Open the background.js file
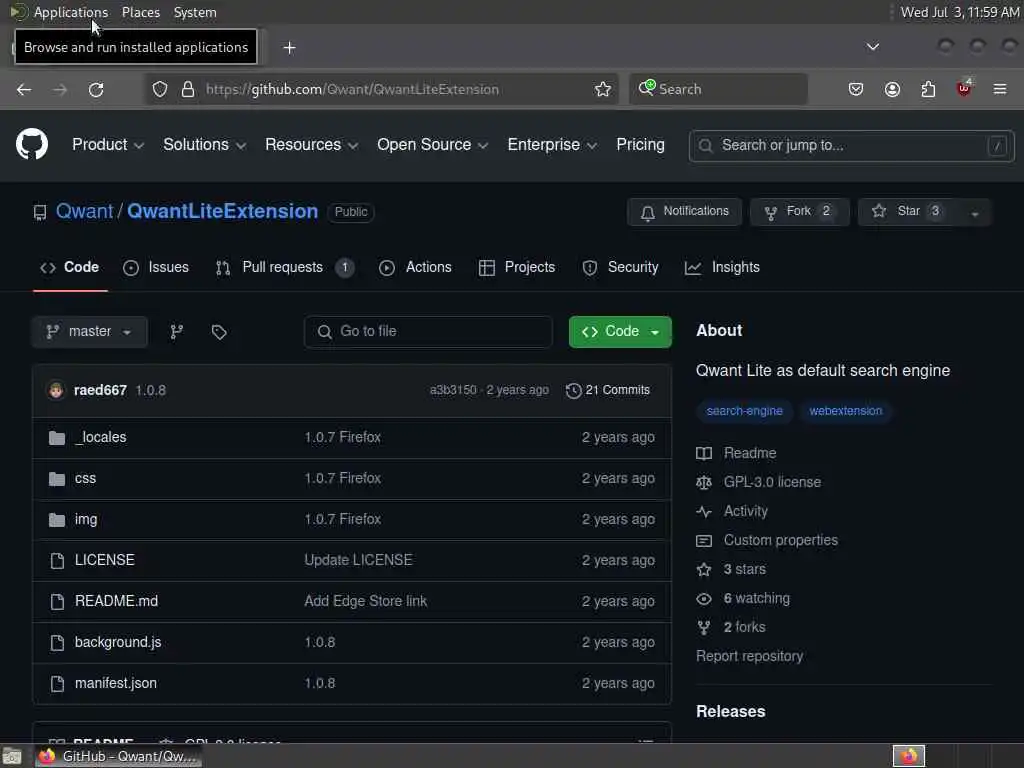The height and width of the screenshot is (768, 1024). (x=118, y=642)
